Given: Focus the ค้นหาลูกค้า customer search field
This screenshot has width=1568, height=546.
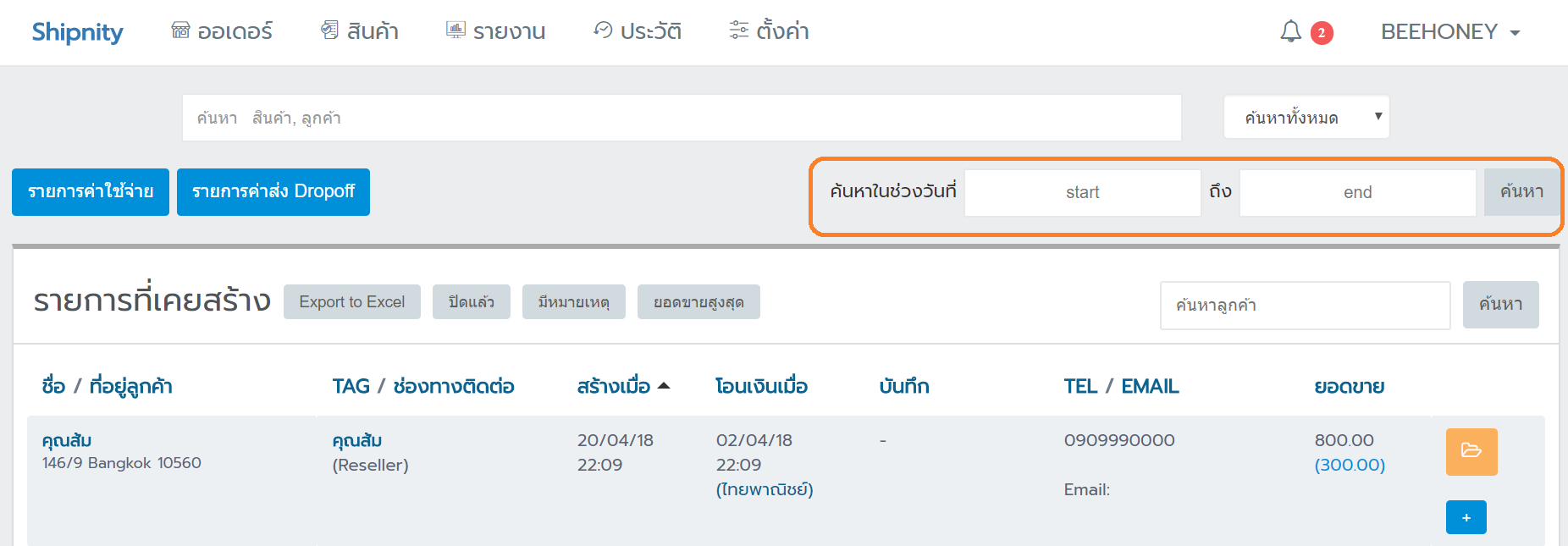Looking at the screenshot, I should click(x=1305, y=306).
